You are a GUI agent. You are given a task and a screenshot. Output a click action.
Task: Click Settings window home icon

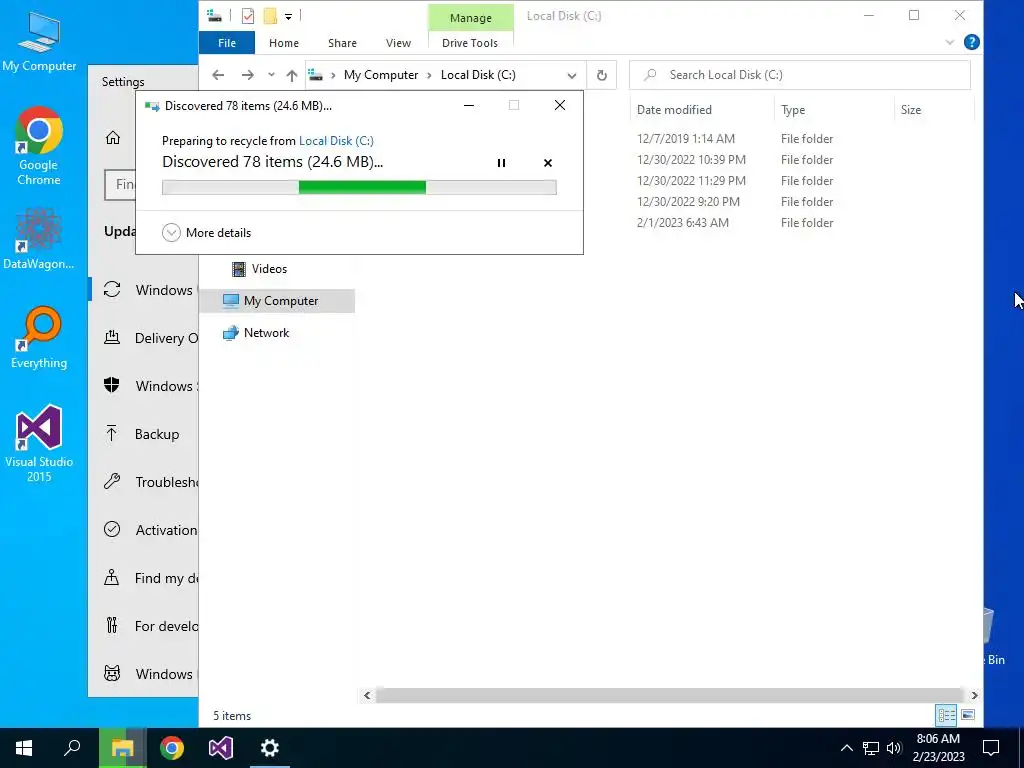pos(113,137)
